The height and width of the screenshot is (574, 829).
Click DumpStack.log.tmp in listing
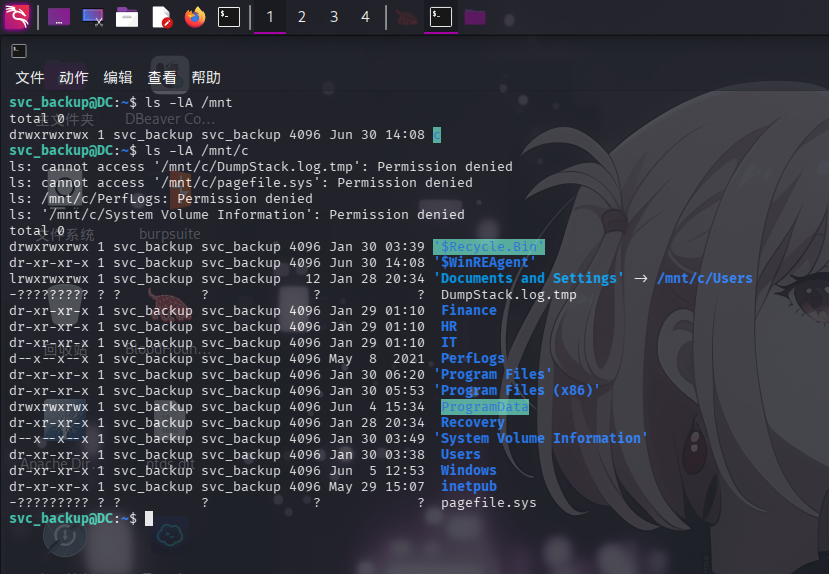coord(509,295)
